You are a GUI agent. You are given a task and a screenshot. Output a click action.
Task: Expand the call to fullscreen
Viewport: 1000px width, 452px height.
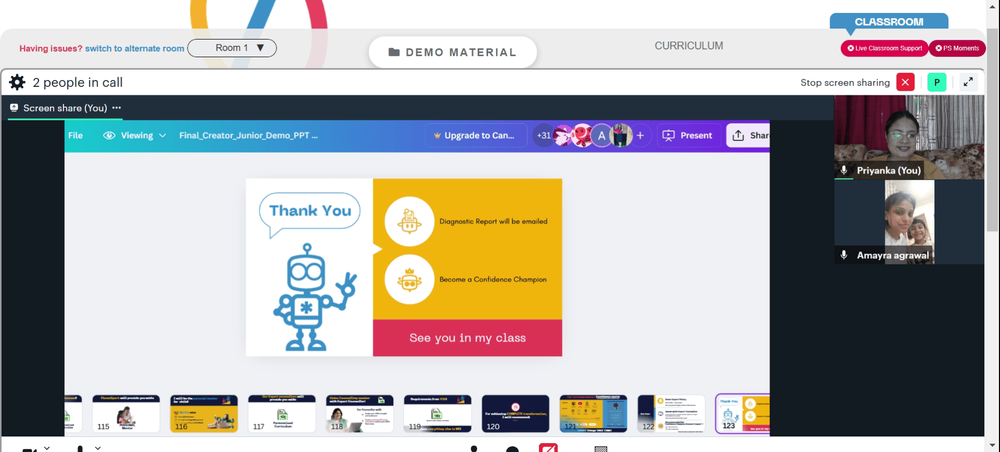[x=968, y=82]
